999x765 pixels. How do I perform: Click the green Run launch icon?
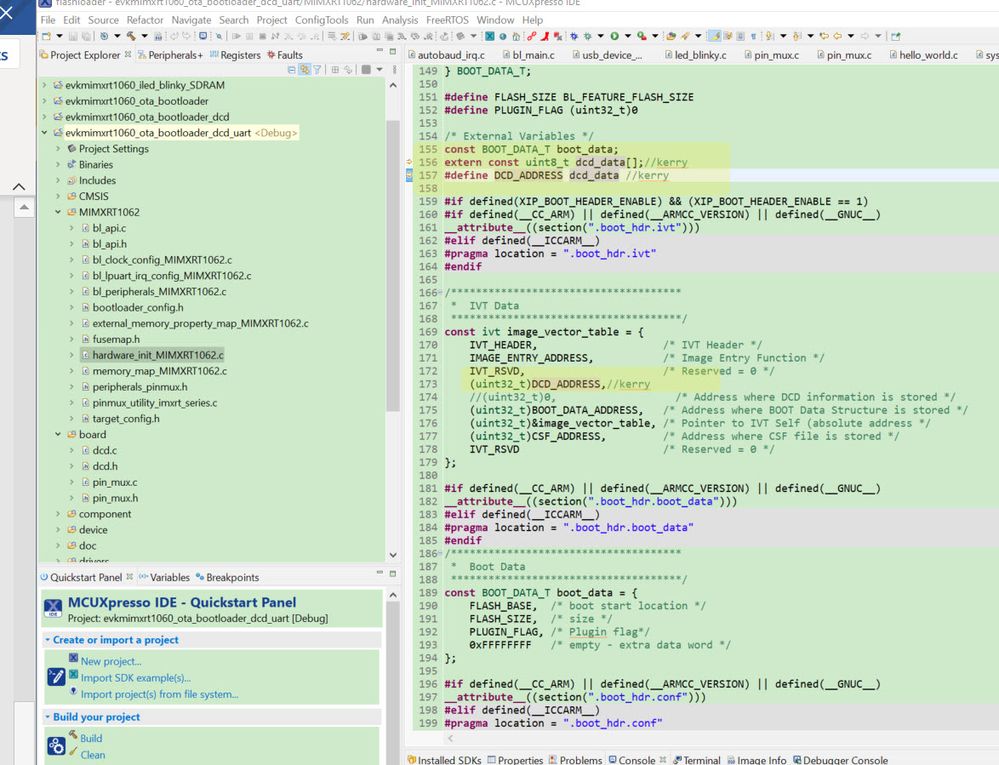tap(615, 36)
